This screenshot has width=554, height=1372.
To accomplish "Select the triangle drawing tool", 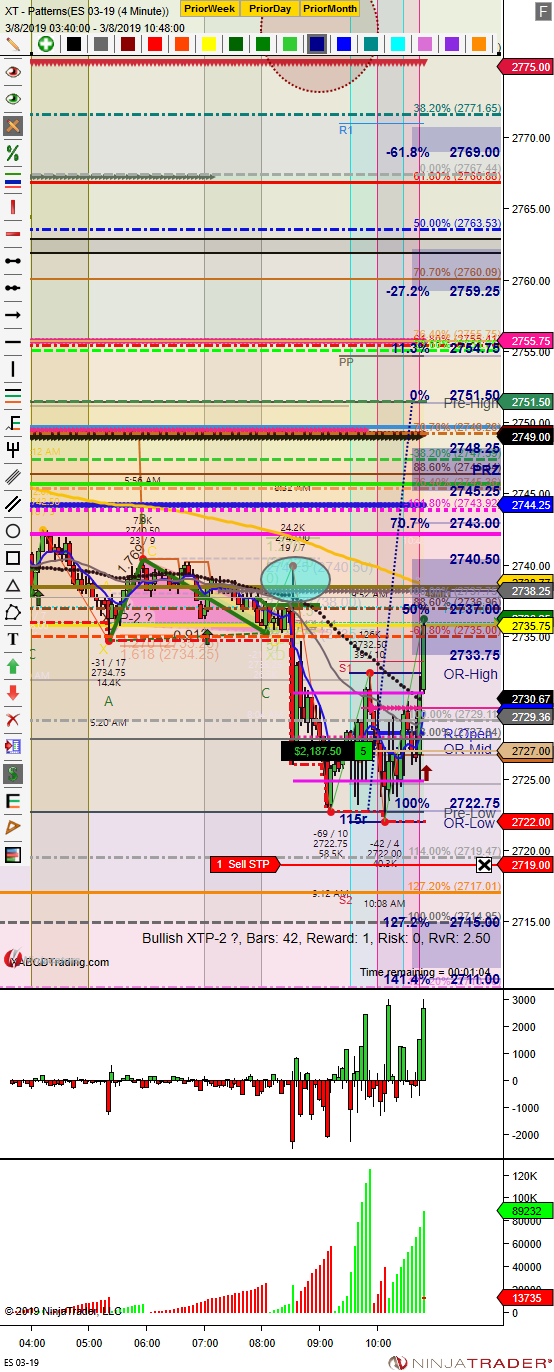I will (13, 585).
